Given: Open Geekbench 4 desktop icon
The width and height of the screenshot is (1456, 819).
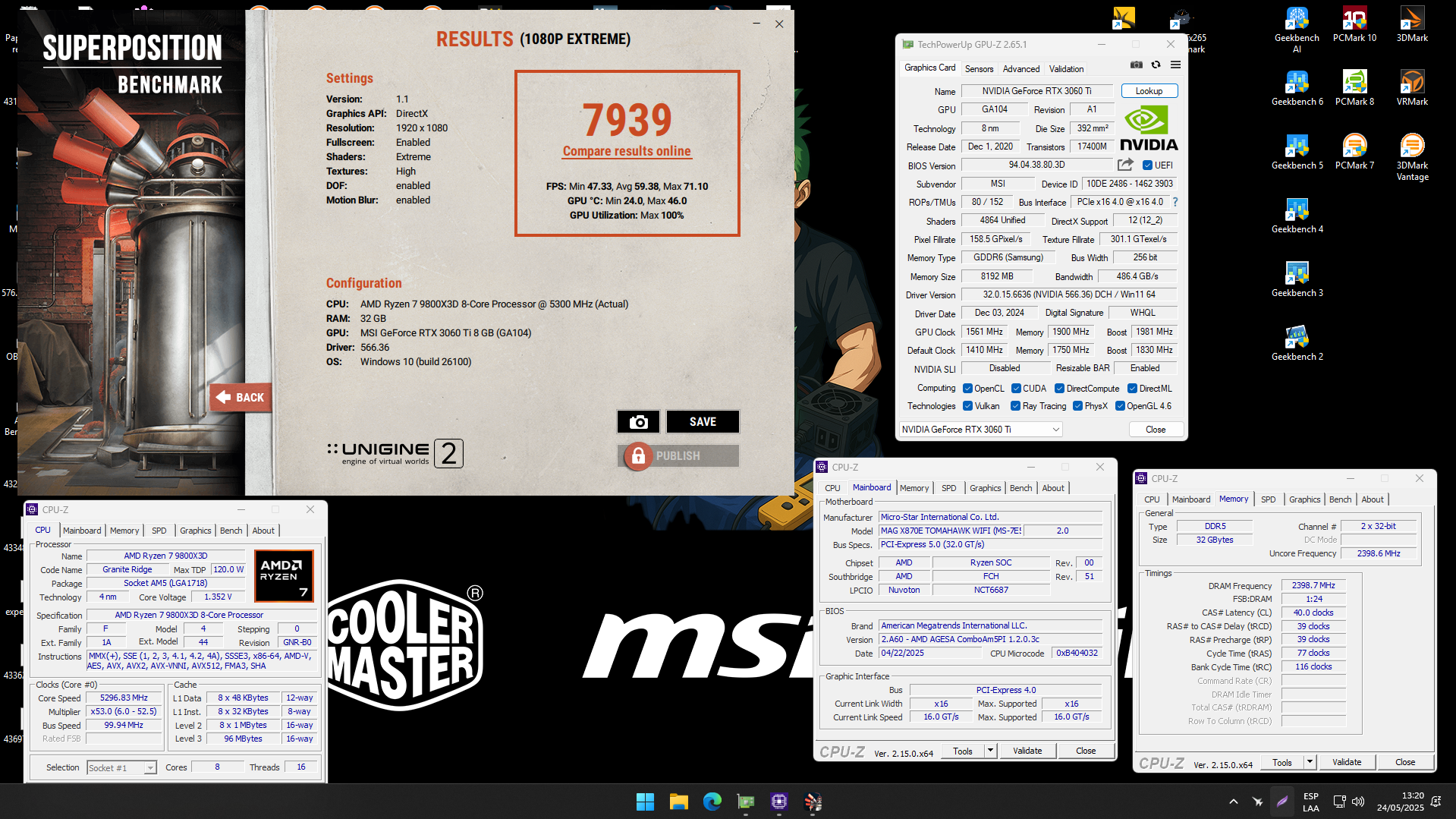Looking at the screenshot, I should (x=1297, y=216).
